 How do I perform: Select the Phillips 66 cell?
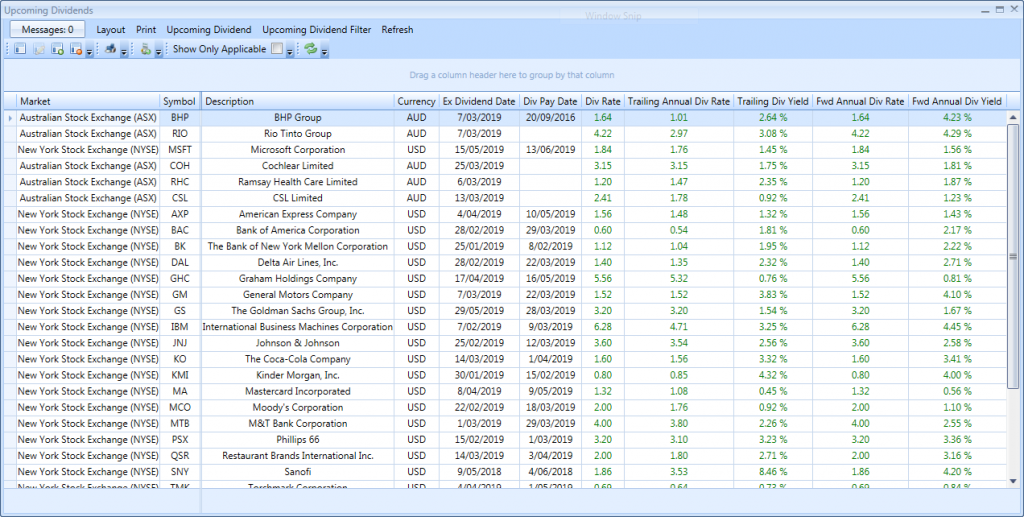click(298, 439)
